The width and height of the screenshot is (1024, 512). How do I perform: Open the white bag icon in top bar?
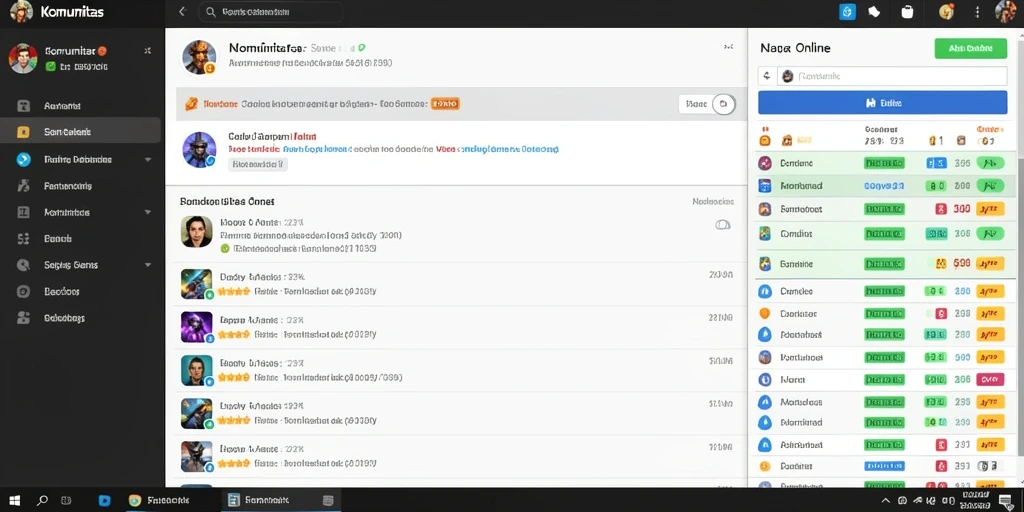(x=907, y=12)
